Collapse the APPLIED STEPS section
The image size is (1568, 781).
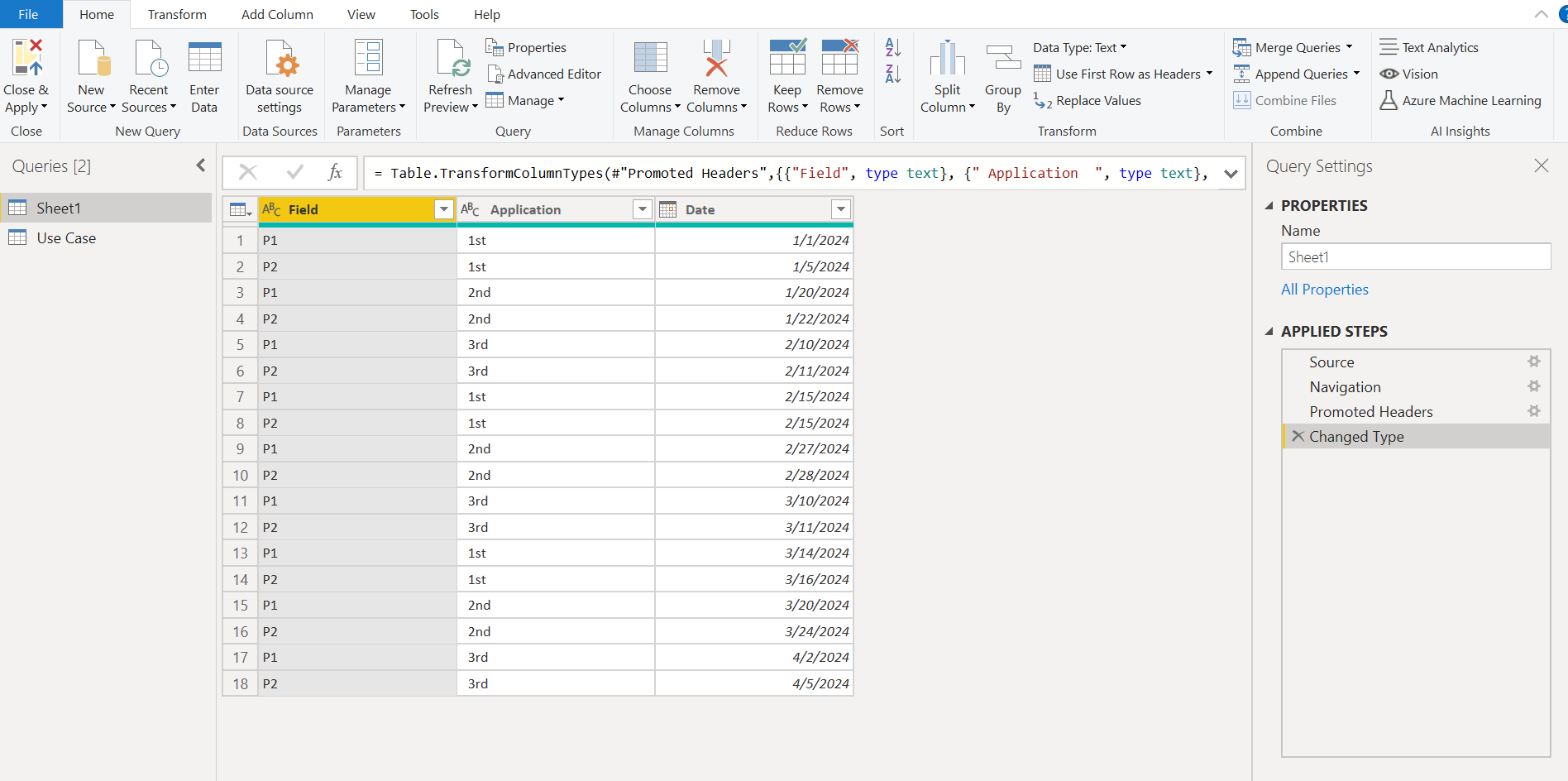[x=1269, y=331]
